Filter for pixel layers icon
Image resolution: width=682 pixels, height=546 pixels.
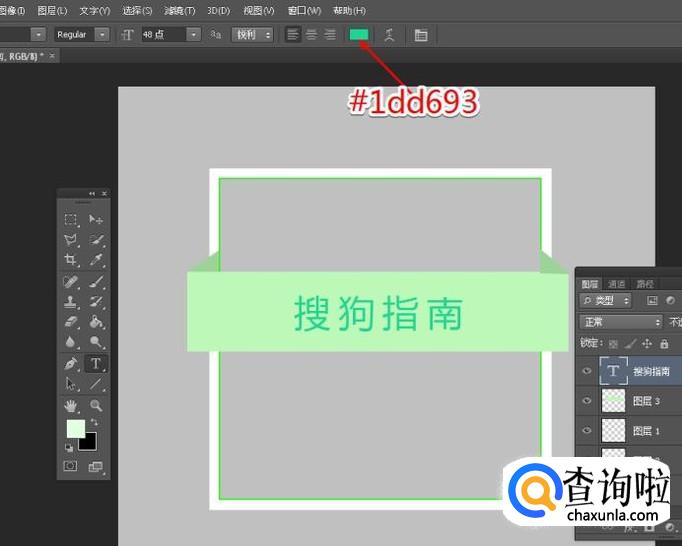click(652, 300)
